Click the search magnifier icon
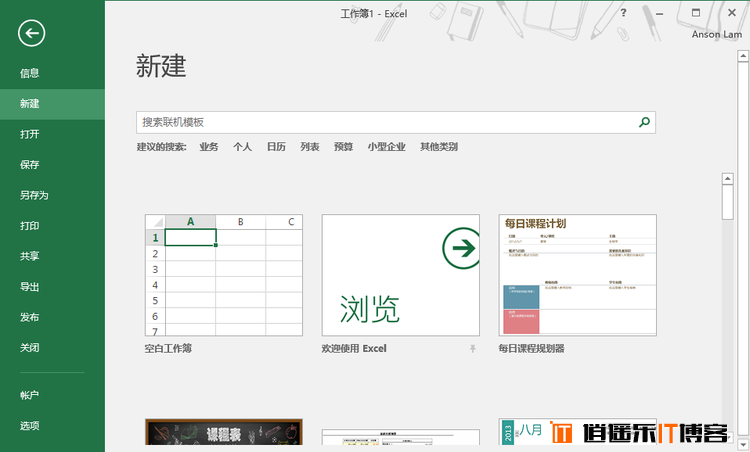Image resolution: width=750 pixels, height=452 pixels. [644, 122]
